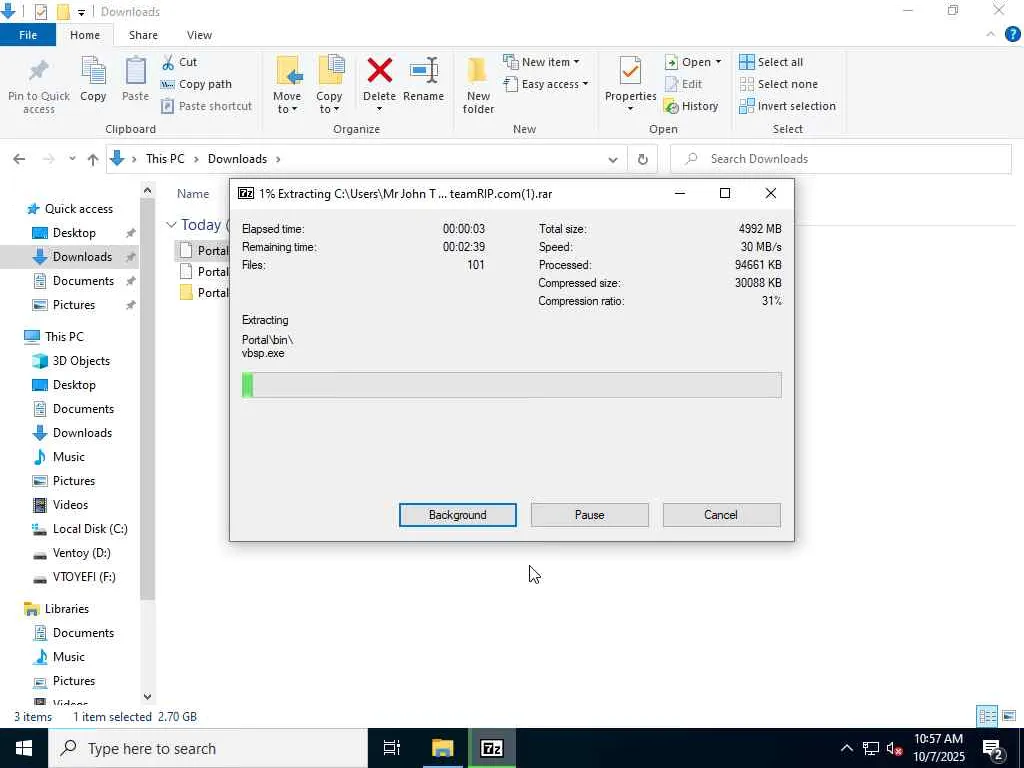Open recent locations dropdown arrow
1024x768 pixels.
72,159
